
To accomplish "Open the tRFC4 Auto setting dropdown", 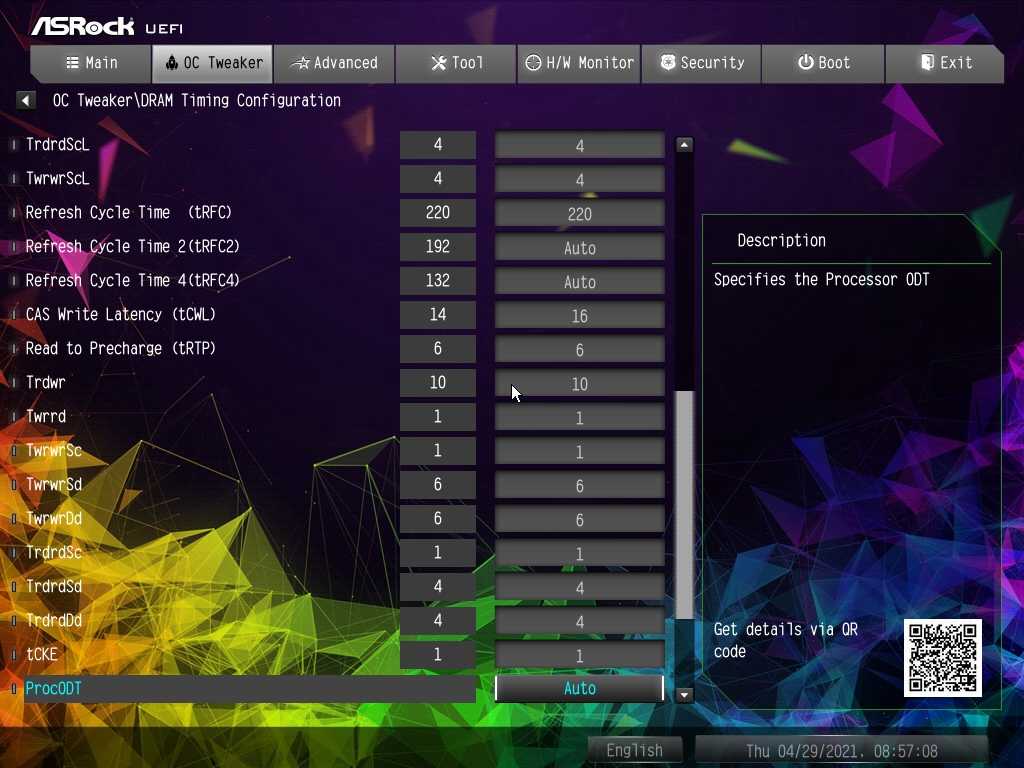I will (x=579, y=282).
